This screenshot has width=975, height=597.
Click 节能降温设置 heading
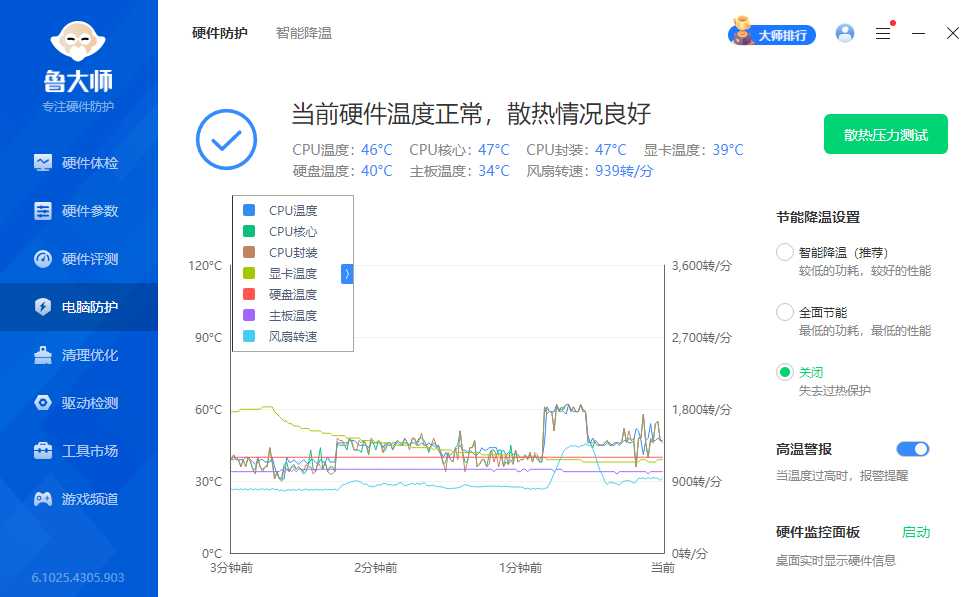click(818, 217)
